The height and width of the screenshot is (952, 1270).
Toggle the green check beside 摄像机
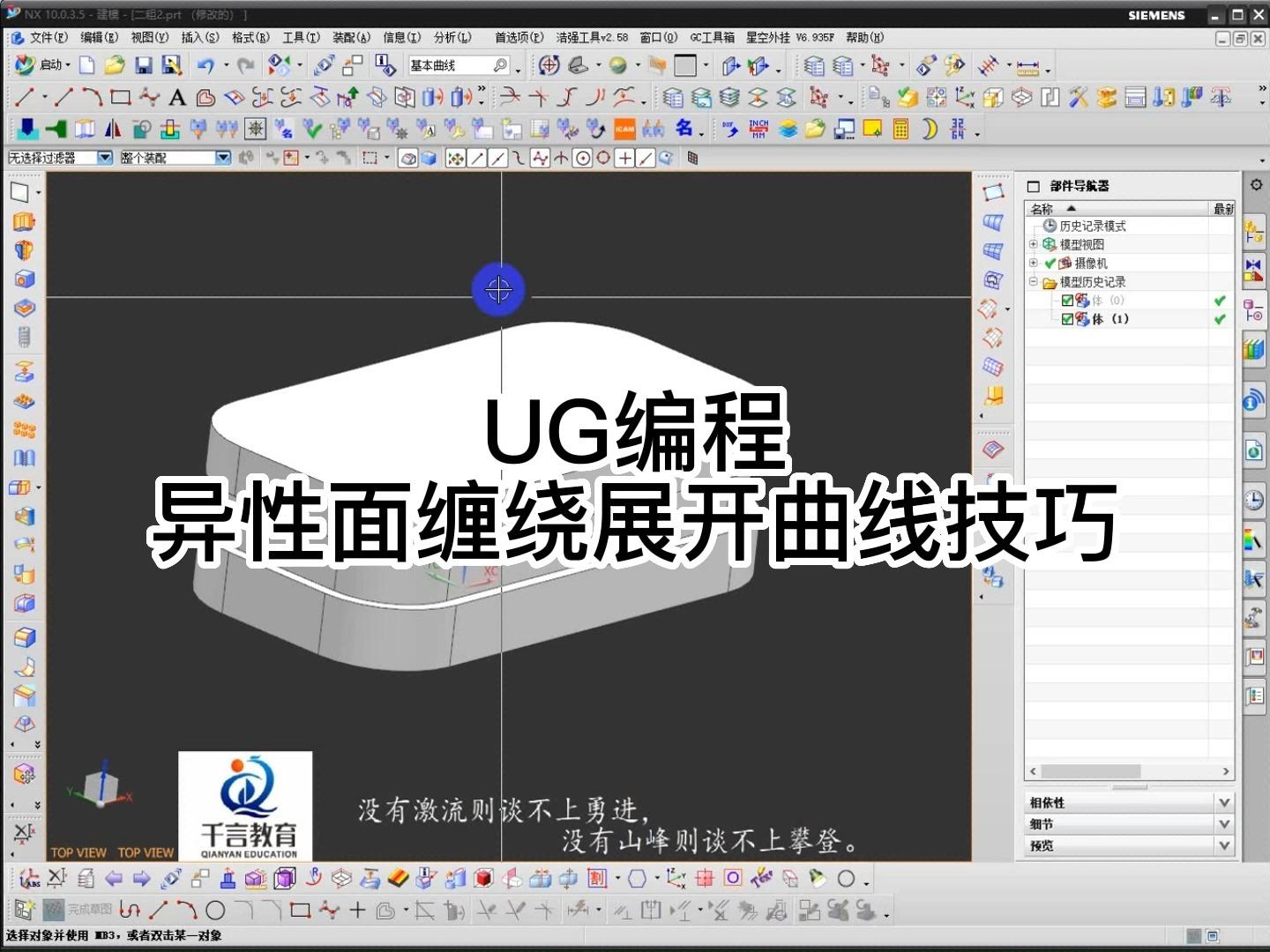click(x=1049, y=263)
